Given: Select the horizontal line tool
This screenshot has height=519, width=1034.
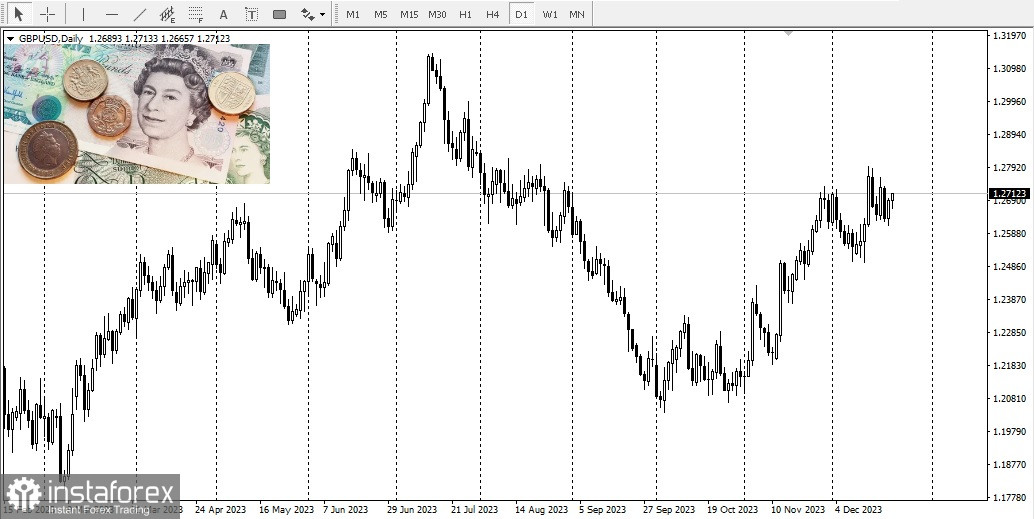Looking at the screenshot, I should pos(112,14).
